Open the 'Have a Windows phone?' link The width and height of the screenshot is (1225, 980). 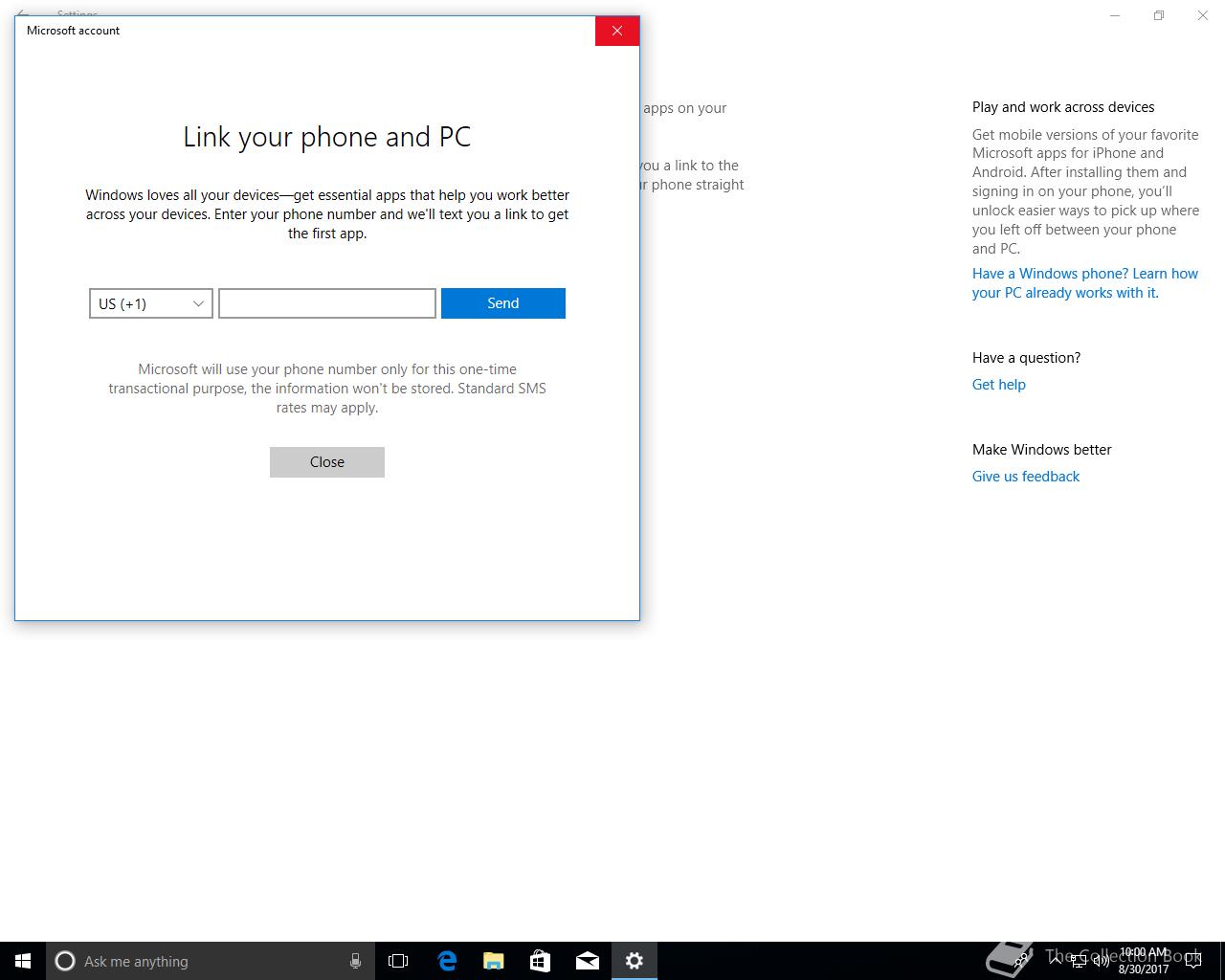(x=1085, y=283)
